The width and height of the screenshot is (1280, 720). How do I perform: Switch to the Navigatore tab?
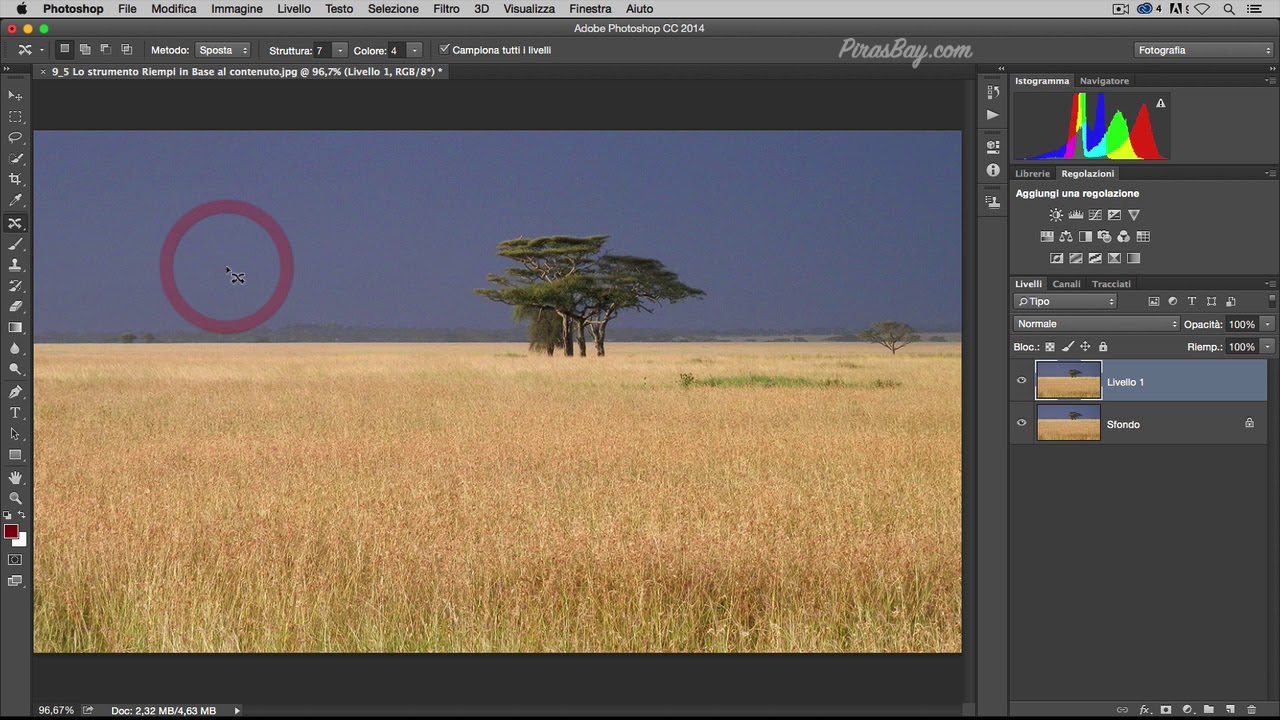click(1104, 81)
